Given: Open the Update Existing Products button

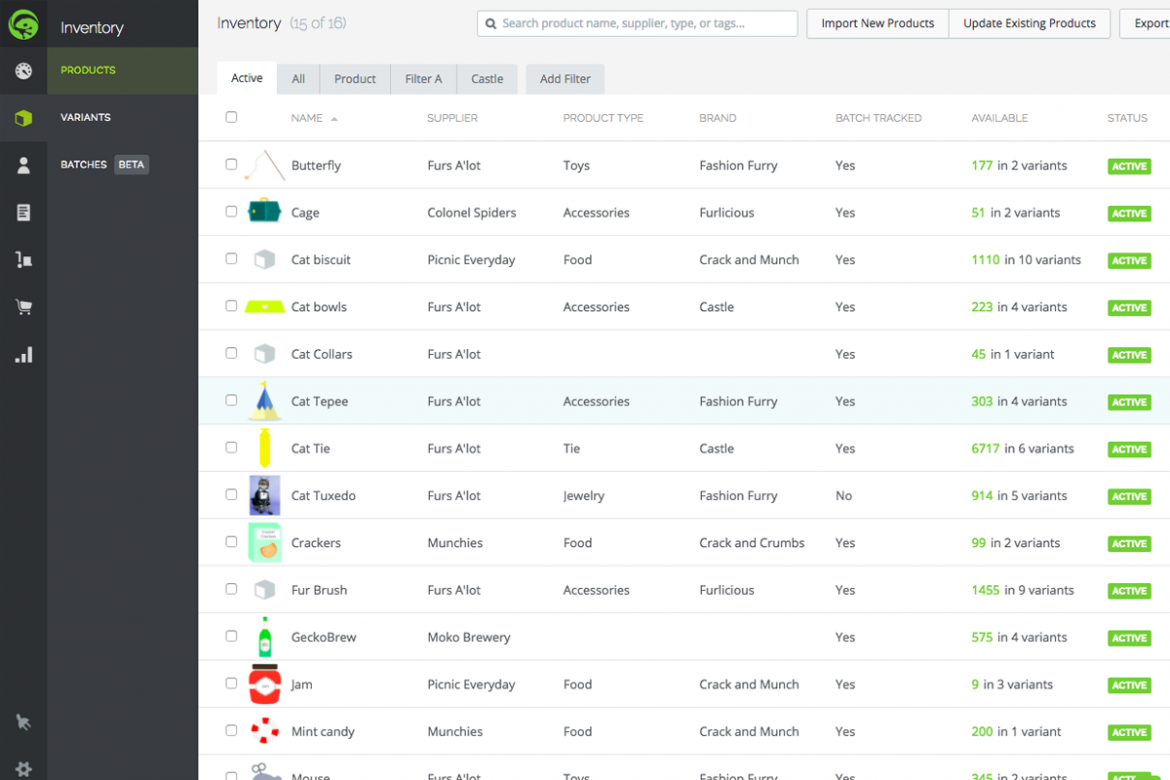Looking at the screenshot, I should pyautogui.click(x=1029, y=23).
